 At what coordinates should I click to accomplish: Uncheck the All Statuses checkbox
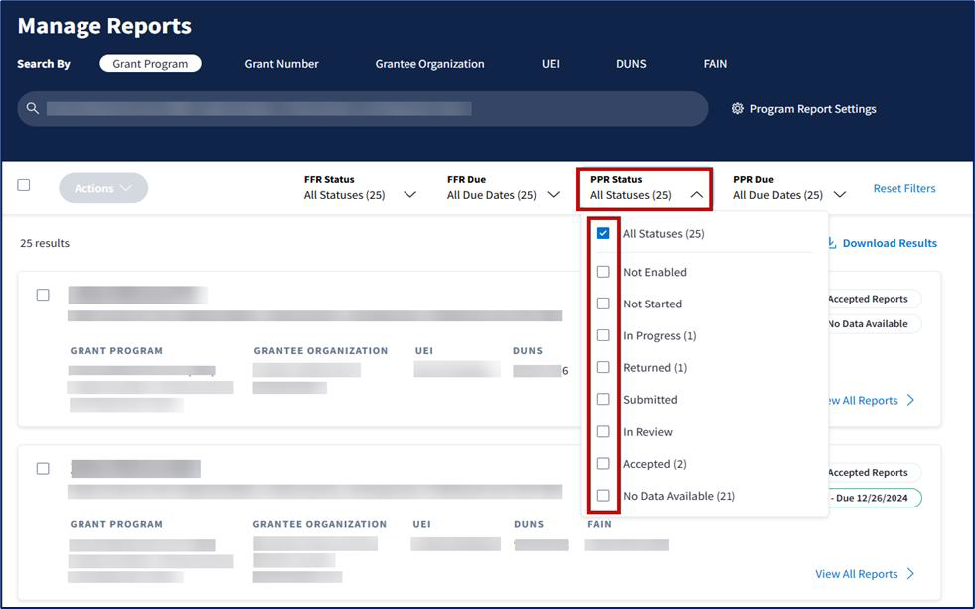coord(603,234)
